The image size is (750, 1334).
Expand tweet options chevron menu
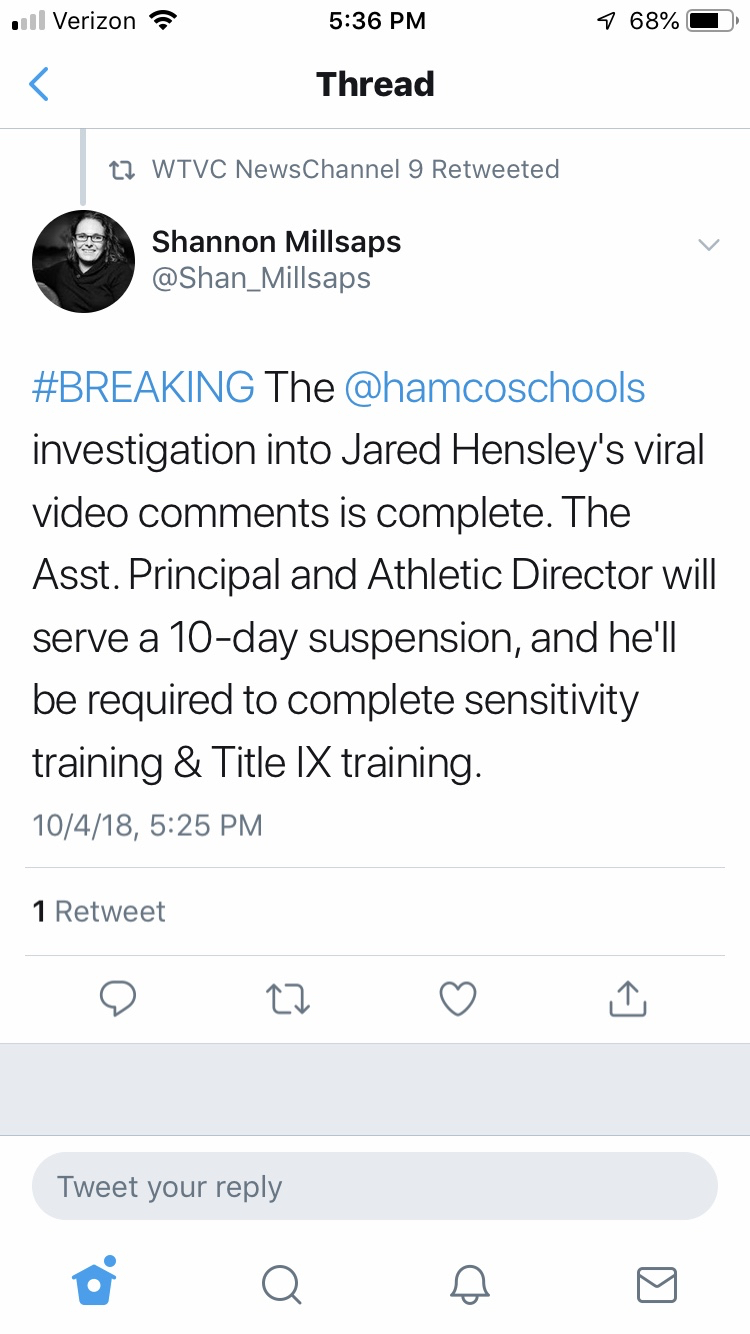click(x=708, y=245)
